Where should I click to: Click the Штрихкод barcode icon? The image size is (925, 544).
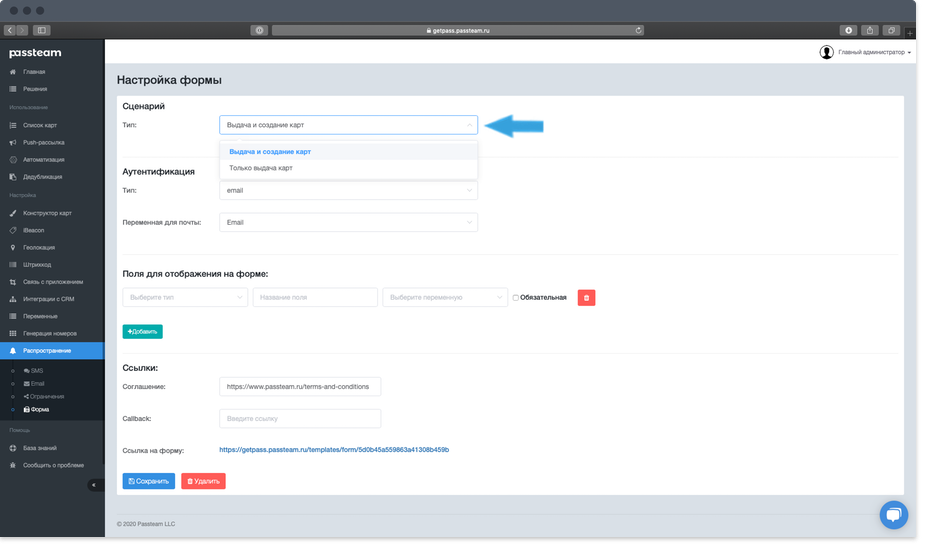tap(13, 265)
